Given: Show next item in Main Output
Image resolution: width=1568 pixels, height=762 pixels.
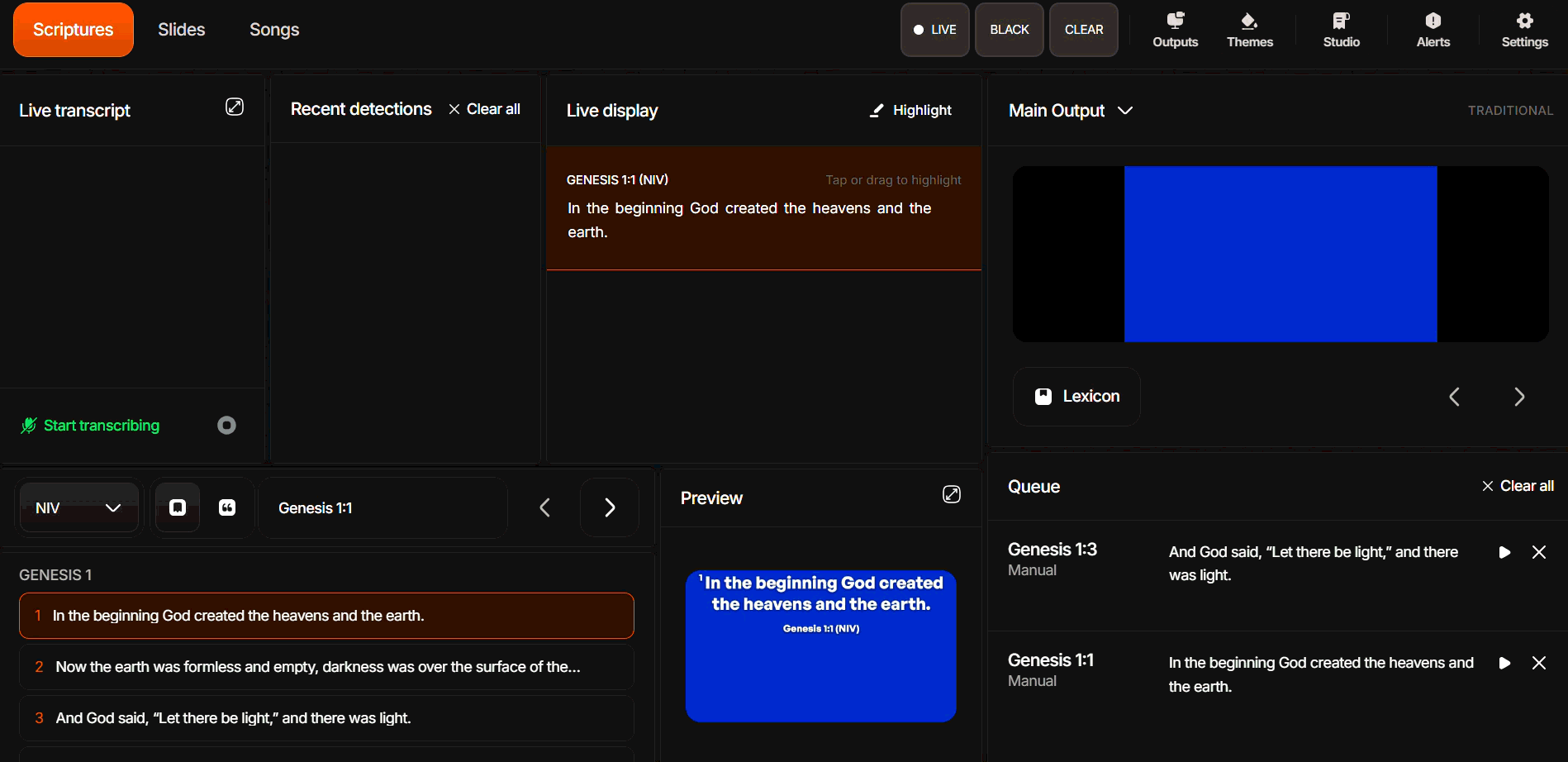Looking at the screenshot, I should tap(1519, 397).
